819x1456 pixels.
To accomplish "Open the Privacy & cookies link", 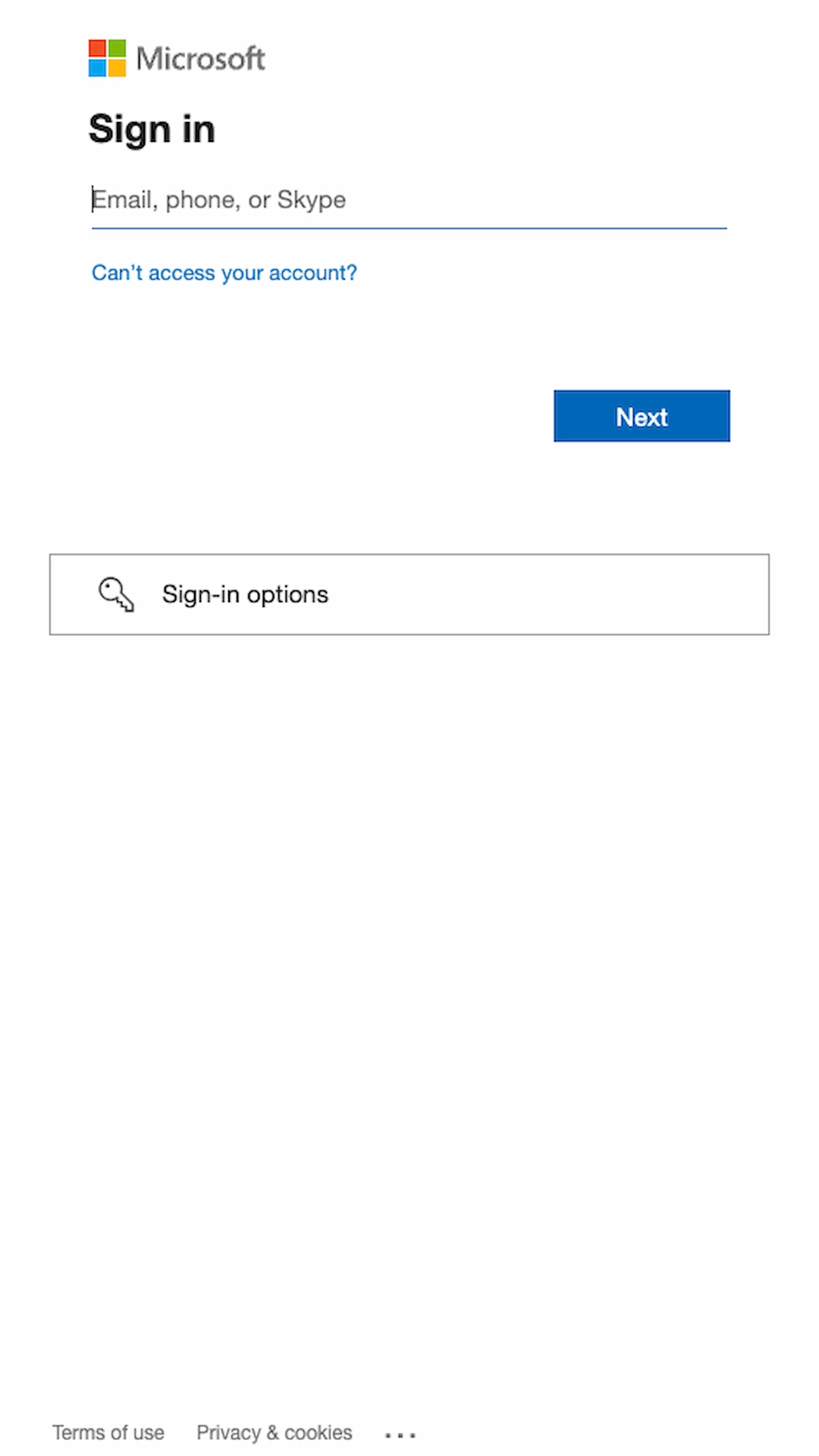I will click(x=275, y=1432).
